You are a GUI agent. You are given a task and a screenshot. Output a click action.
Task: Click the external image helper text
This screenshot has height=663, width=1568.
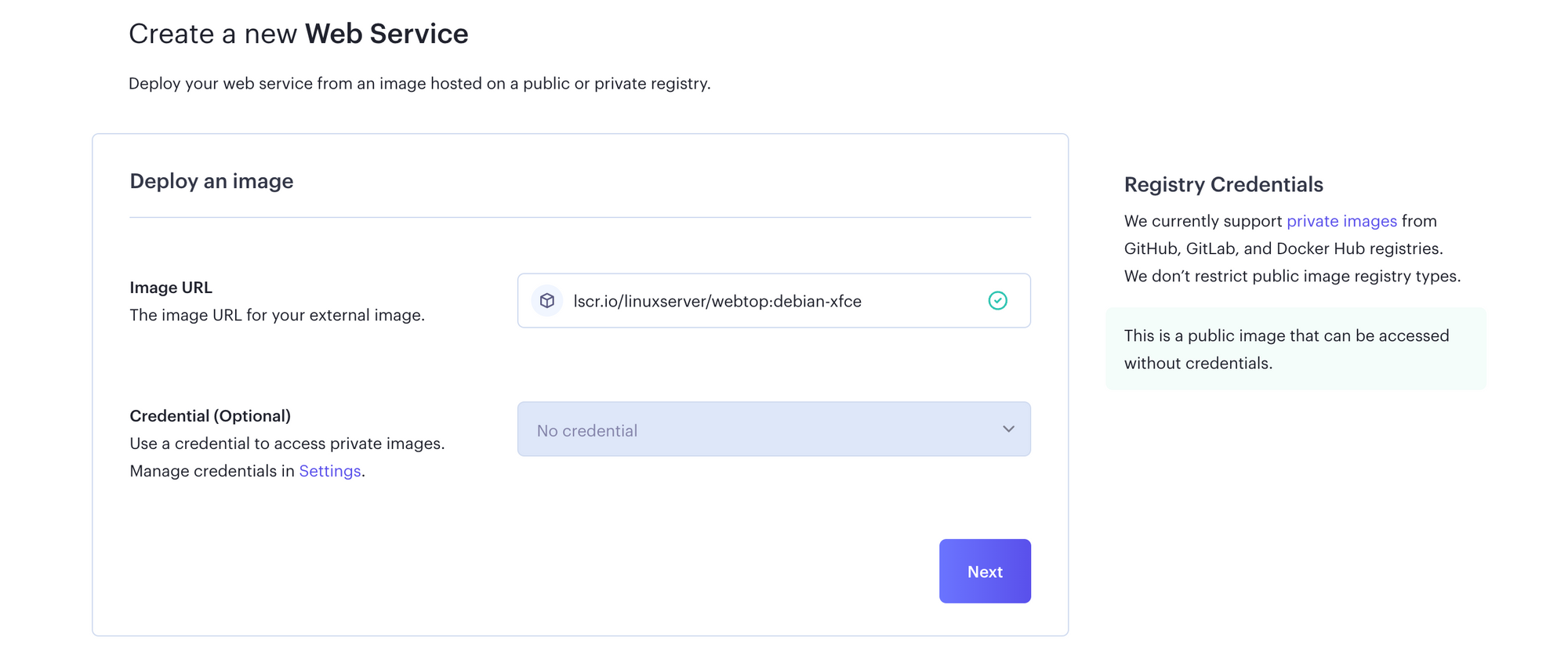click(x=278, y=314)
